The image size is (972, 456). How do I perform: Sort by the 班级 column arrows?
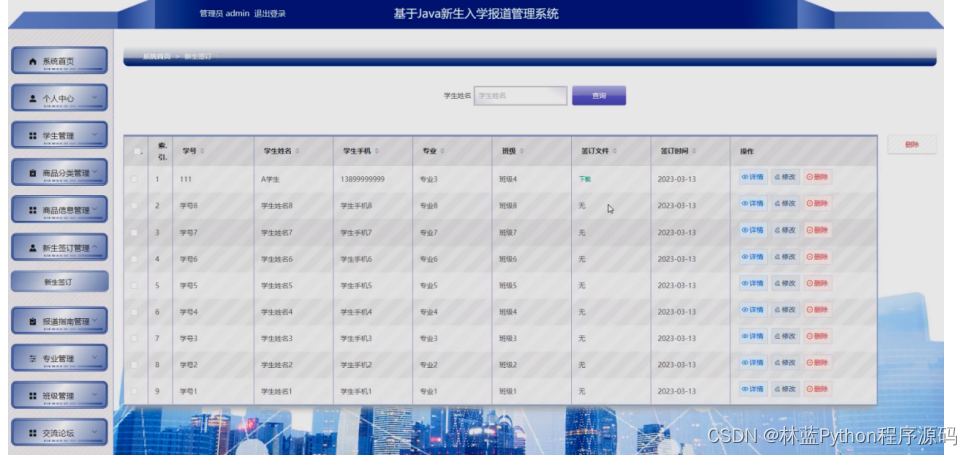click(x=521, y=151)
